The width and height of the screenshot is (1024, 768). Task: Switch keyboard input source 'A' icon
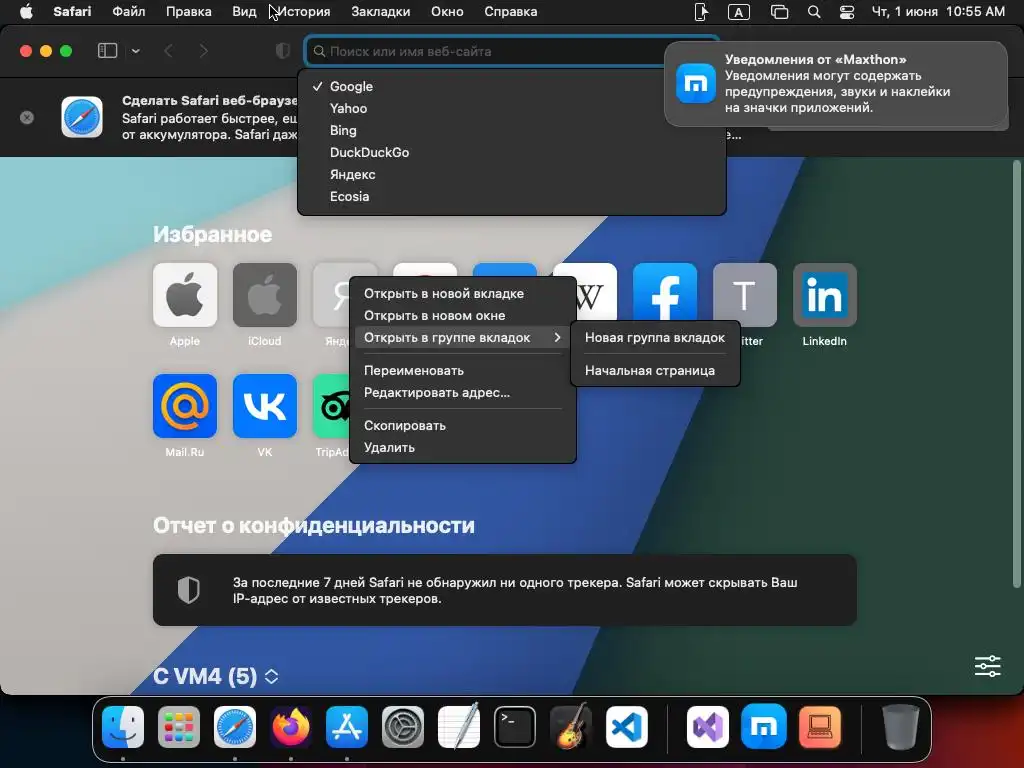point(739,12)
